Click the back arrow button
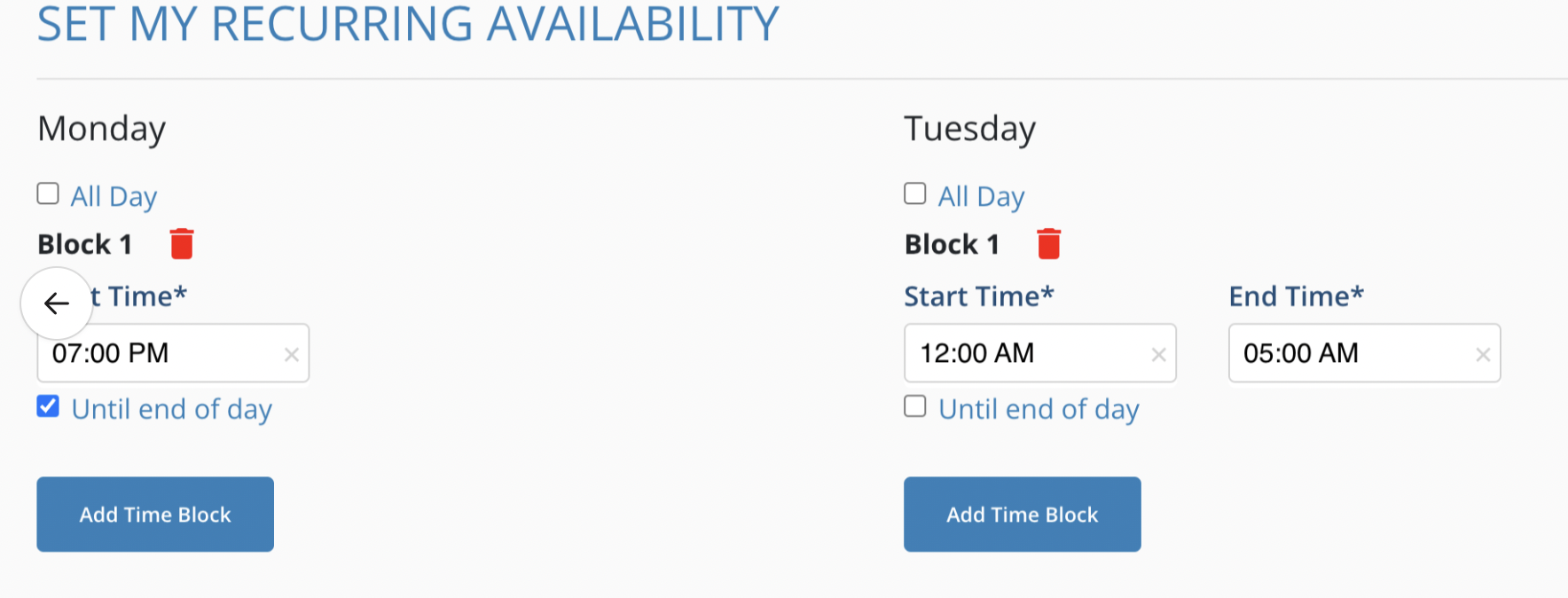Viewport: 1568px width, 598px height. pos(57,303)
